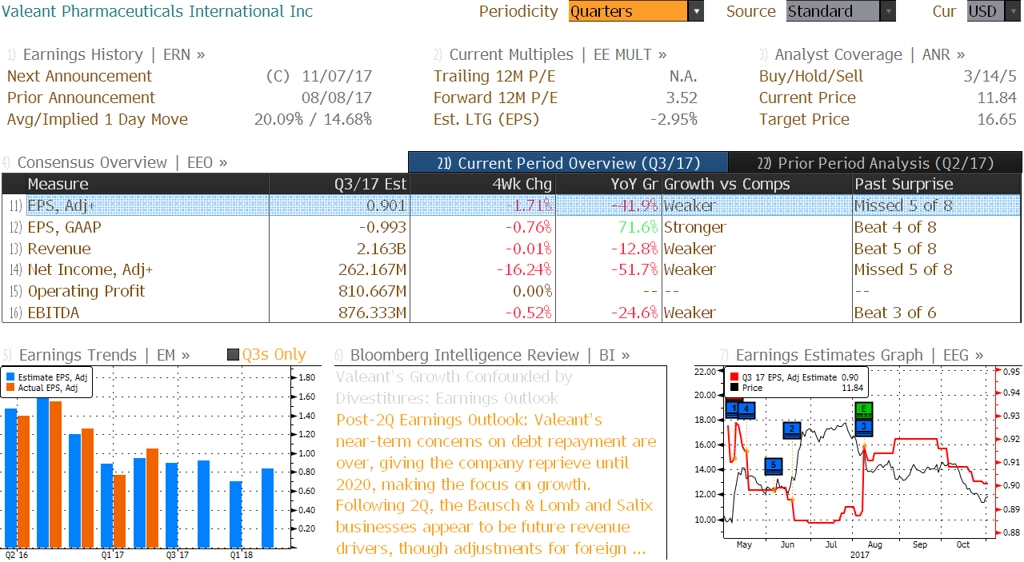Viewport: 1024px width, 562px height.
Task: Click Forward 12M P/E value 3.52
Action: 682,98
